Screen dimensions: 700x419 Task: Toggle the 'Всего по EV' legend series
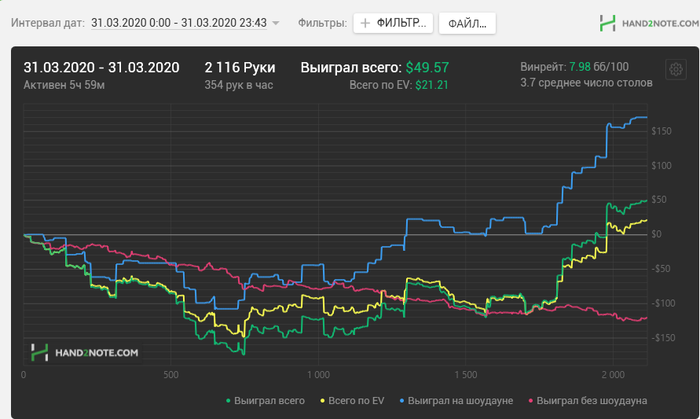pyautogui.click(x=352, y=401)
